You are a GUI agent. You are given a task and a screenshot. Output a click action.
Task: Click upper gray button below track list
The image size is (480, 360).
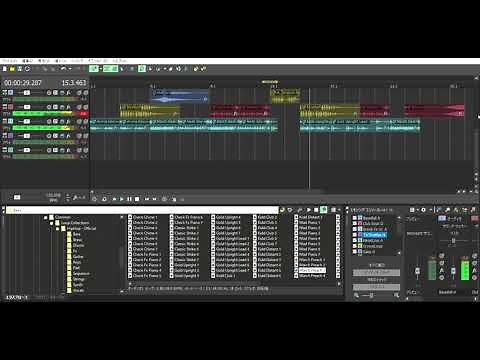[376, 272]
